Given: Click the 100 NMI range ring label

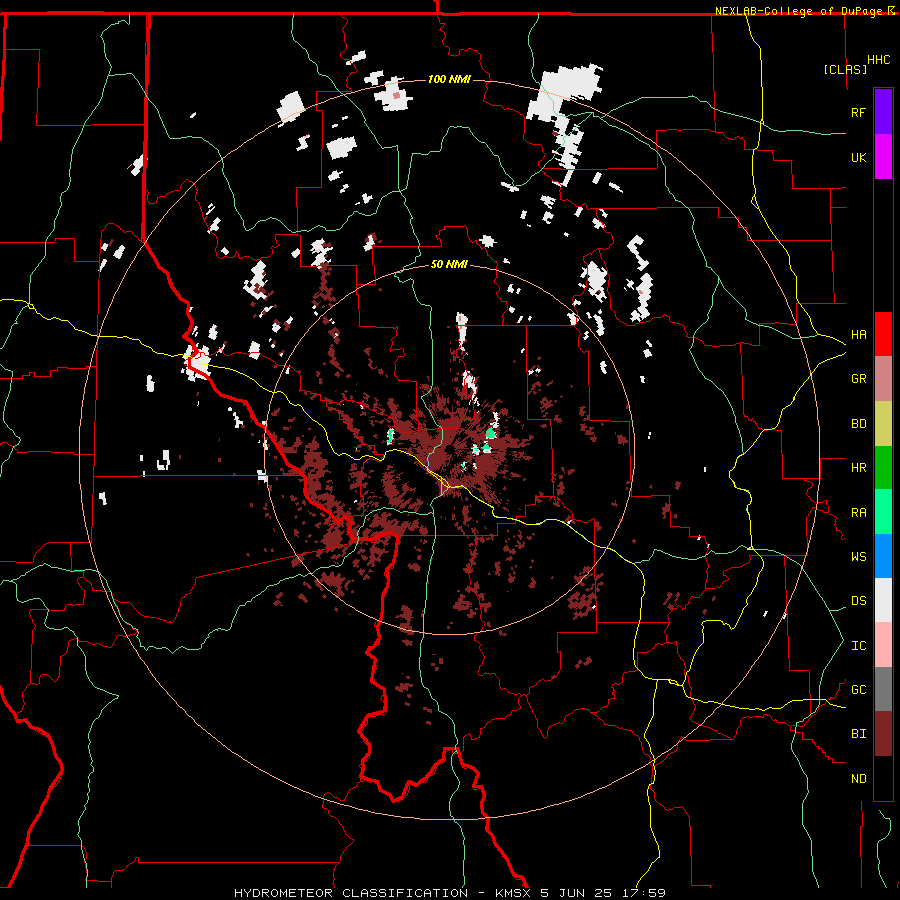Looking at the screenshot, I should click(x=449, y=79).
